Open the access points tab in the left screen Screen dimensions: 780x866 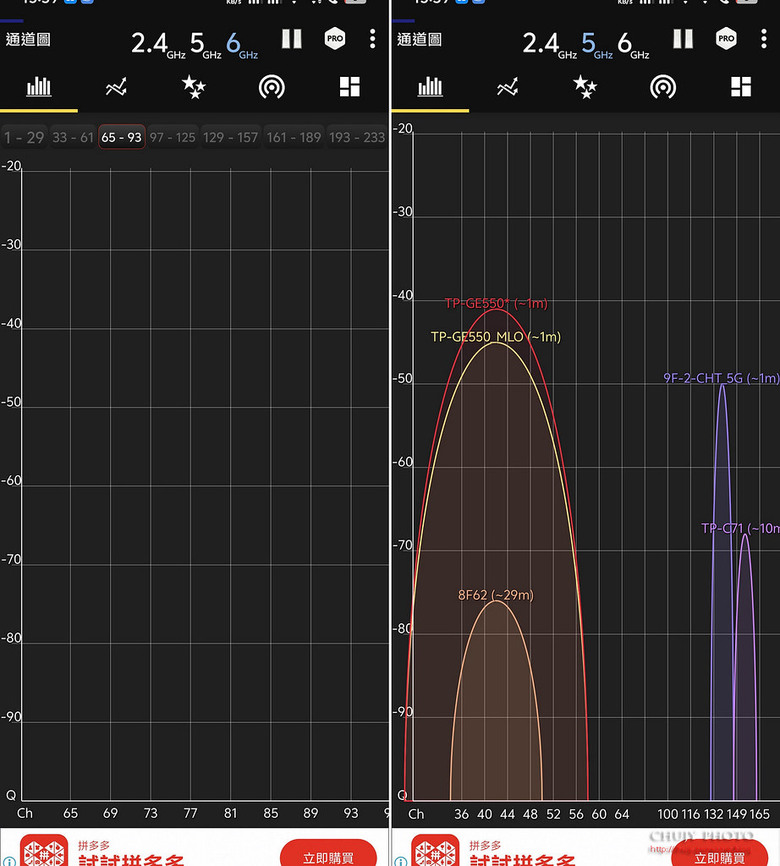[x=272, y=87]
